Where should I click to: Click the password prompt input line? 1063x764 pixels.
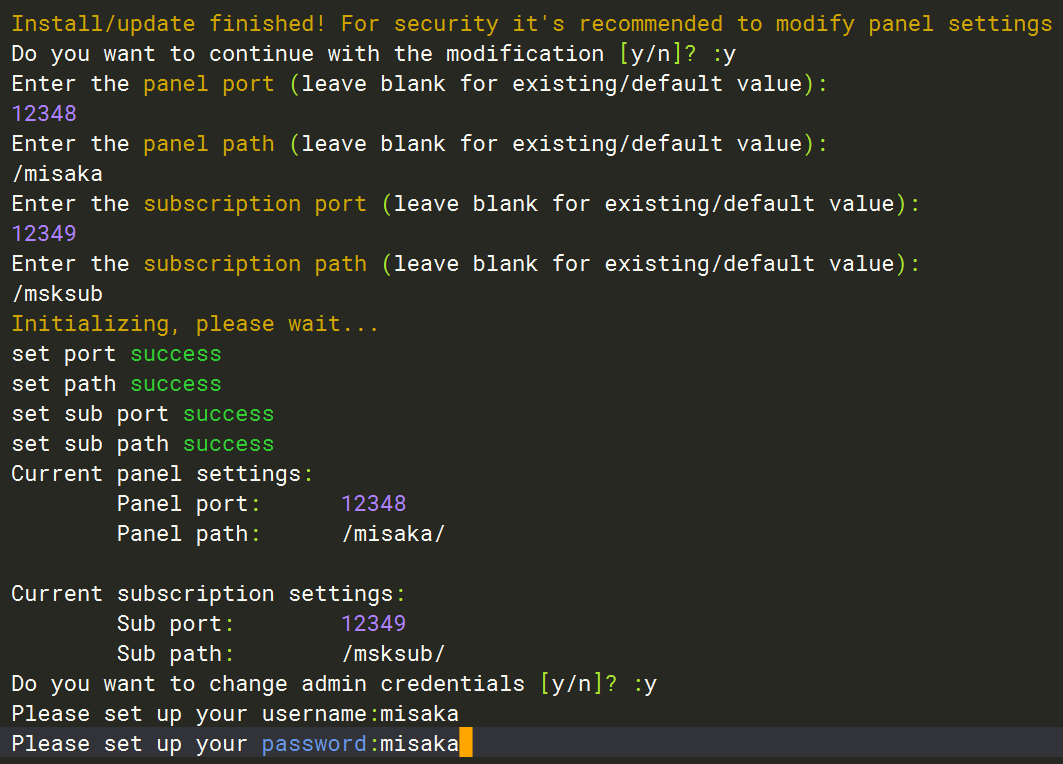point(235,744)
